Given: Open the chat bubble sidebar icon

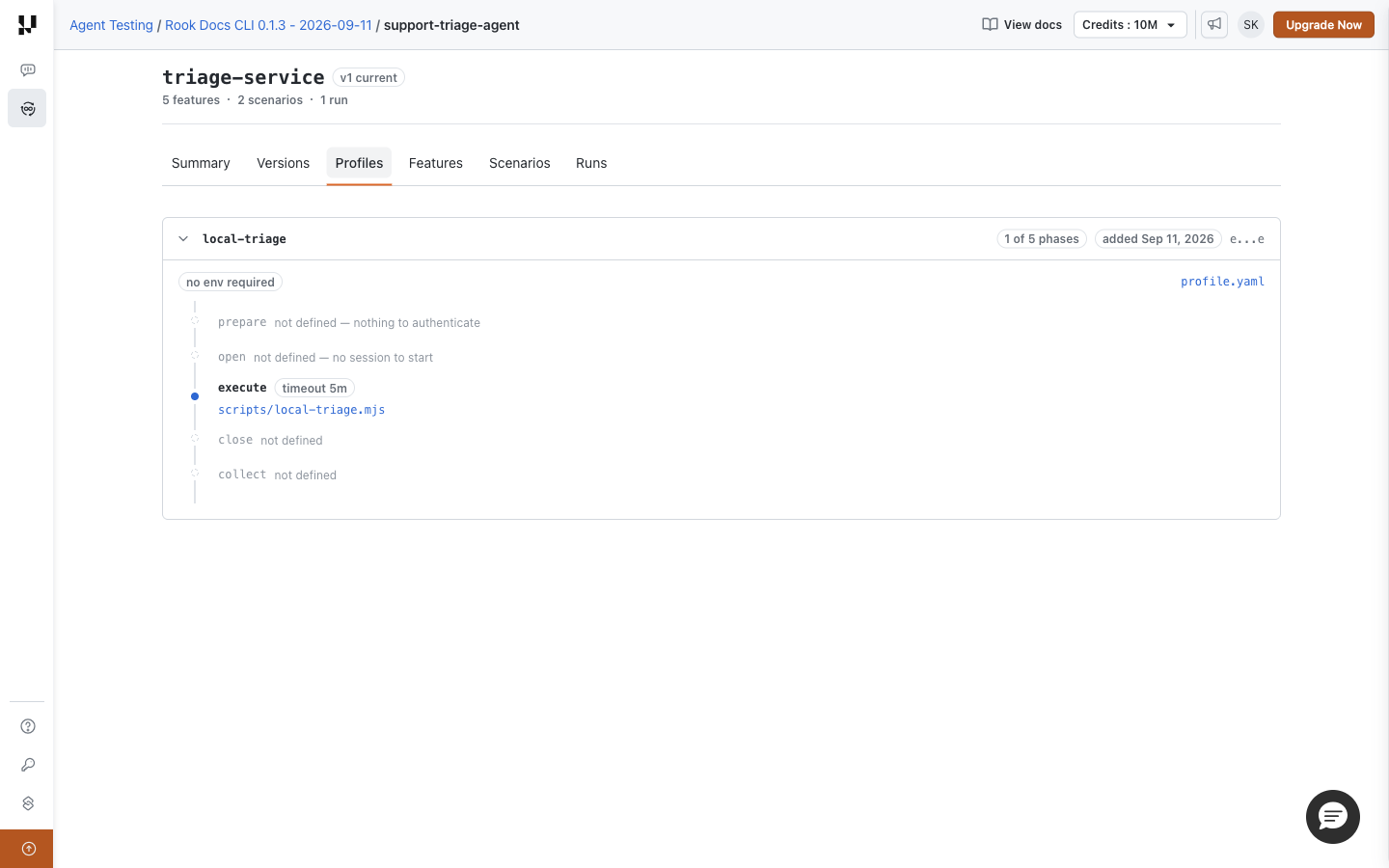Looking at the screenshot, I should point(28,69).
